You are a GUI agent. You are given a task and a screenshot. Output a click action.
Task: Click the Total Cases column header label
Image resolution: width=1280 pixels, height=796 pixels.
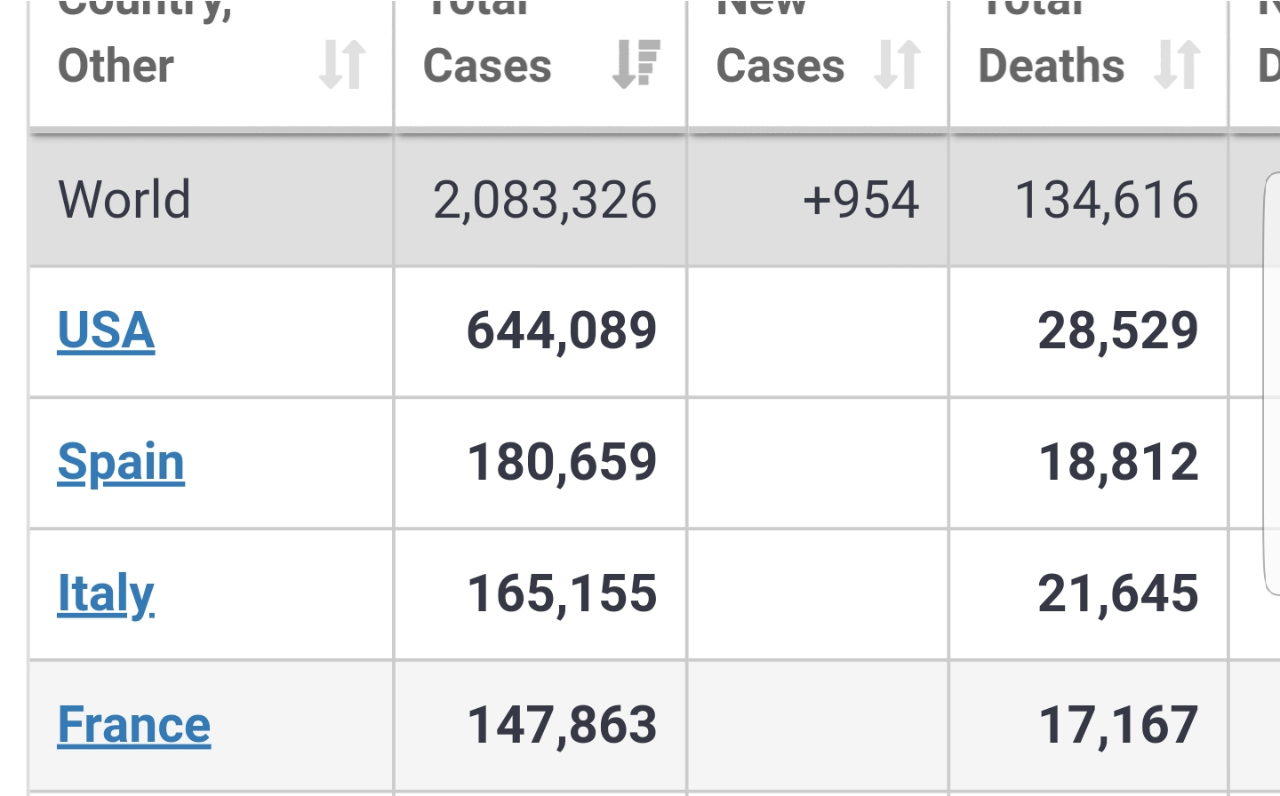[487, 66]
